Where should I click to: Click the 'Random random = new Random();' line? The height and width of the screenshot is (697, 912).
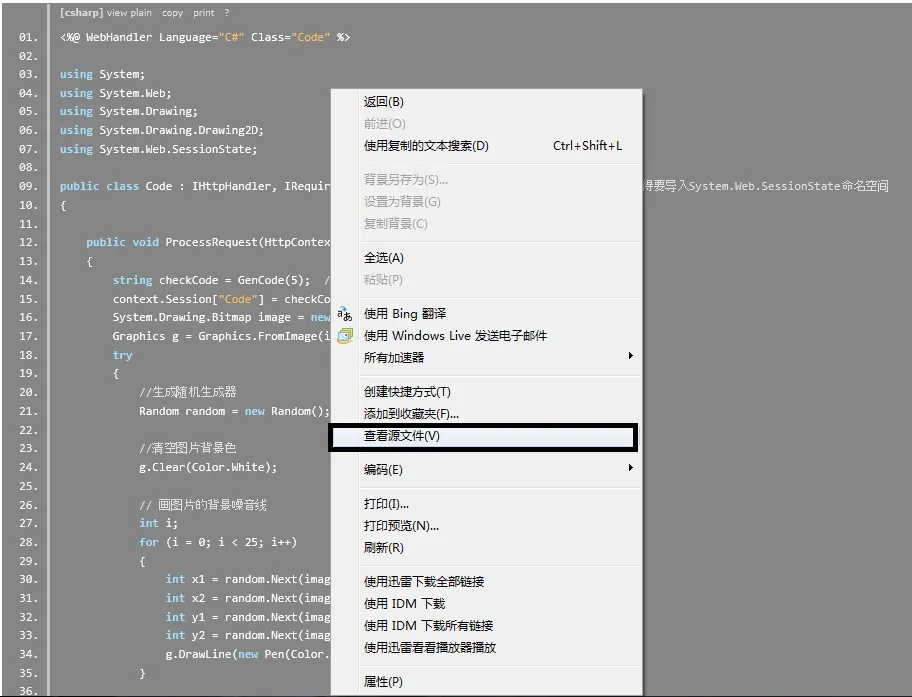tap(234, 411)
